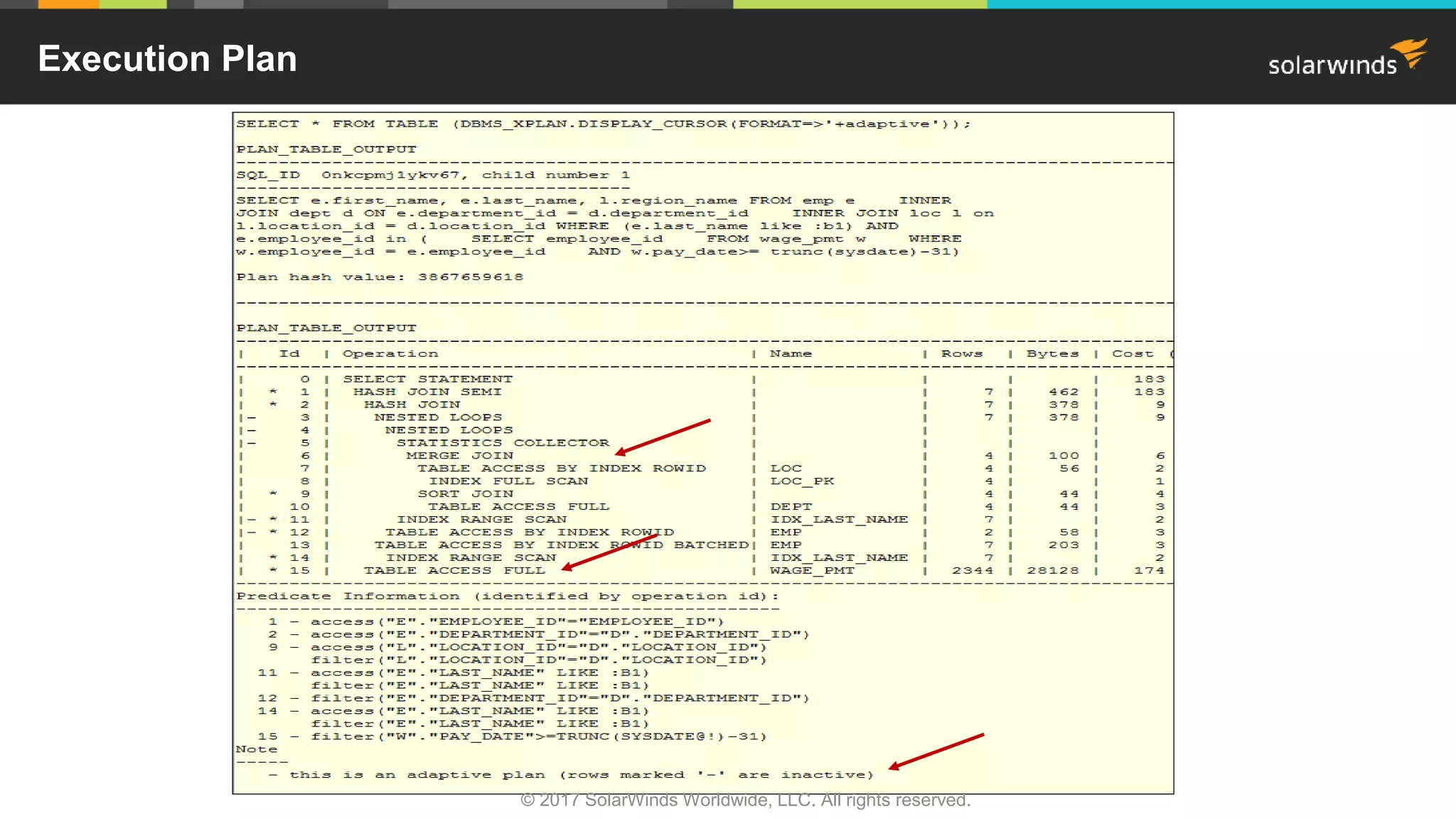Click the orange segment of top color bar

68,4
